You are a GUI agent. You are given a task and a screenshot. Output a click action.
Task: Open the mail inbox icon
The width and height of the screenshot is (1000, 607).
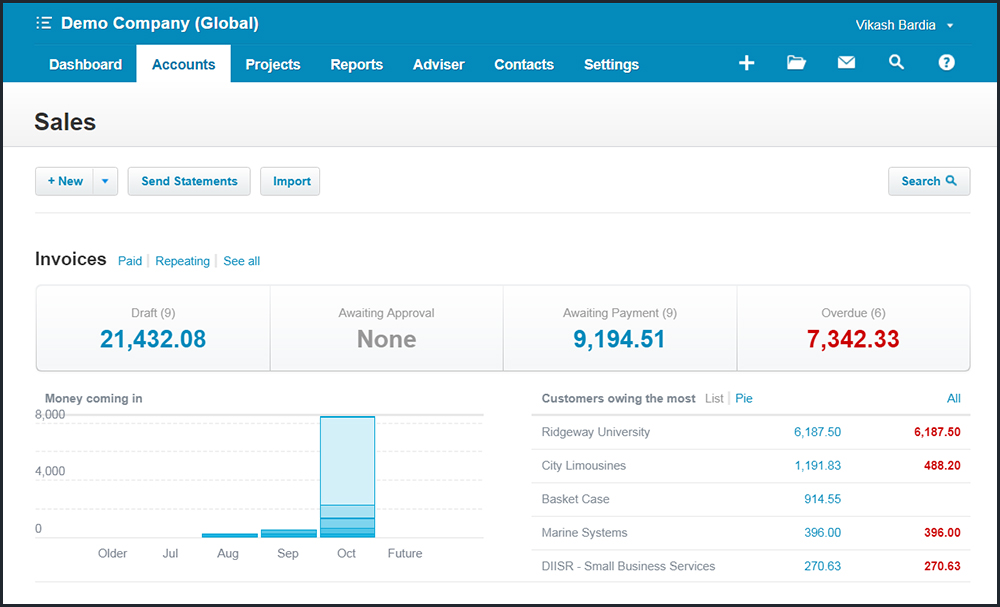click(x=846, y=62)
